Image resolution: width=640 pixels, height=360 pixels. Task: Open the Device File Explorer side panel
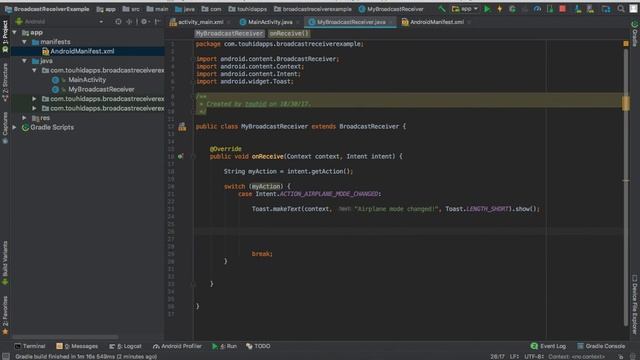[635, 304]
